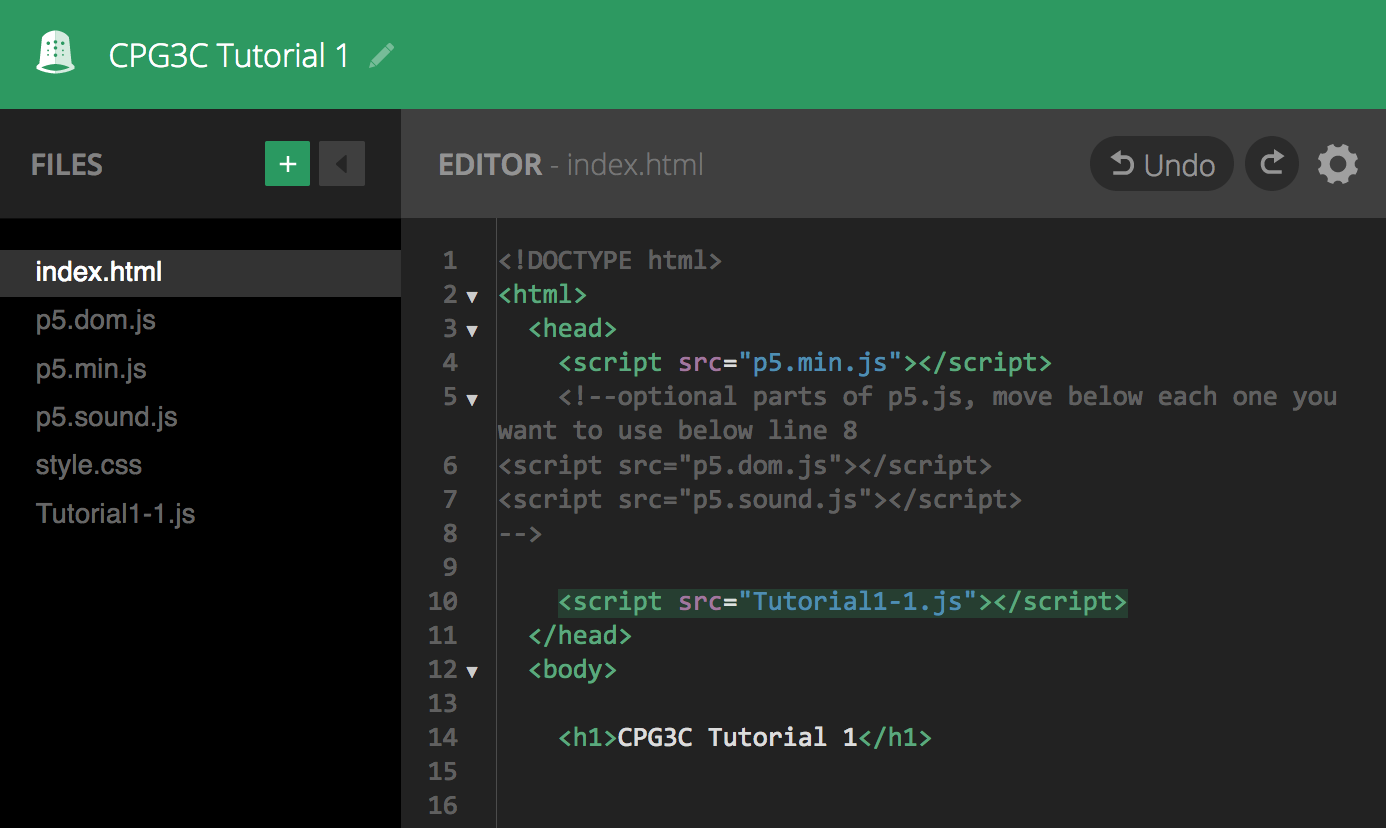Open p5.min.js file
The height and width of the screenshot is (828, 1386).
pos(91,369)
